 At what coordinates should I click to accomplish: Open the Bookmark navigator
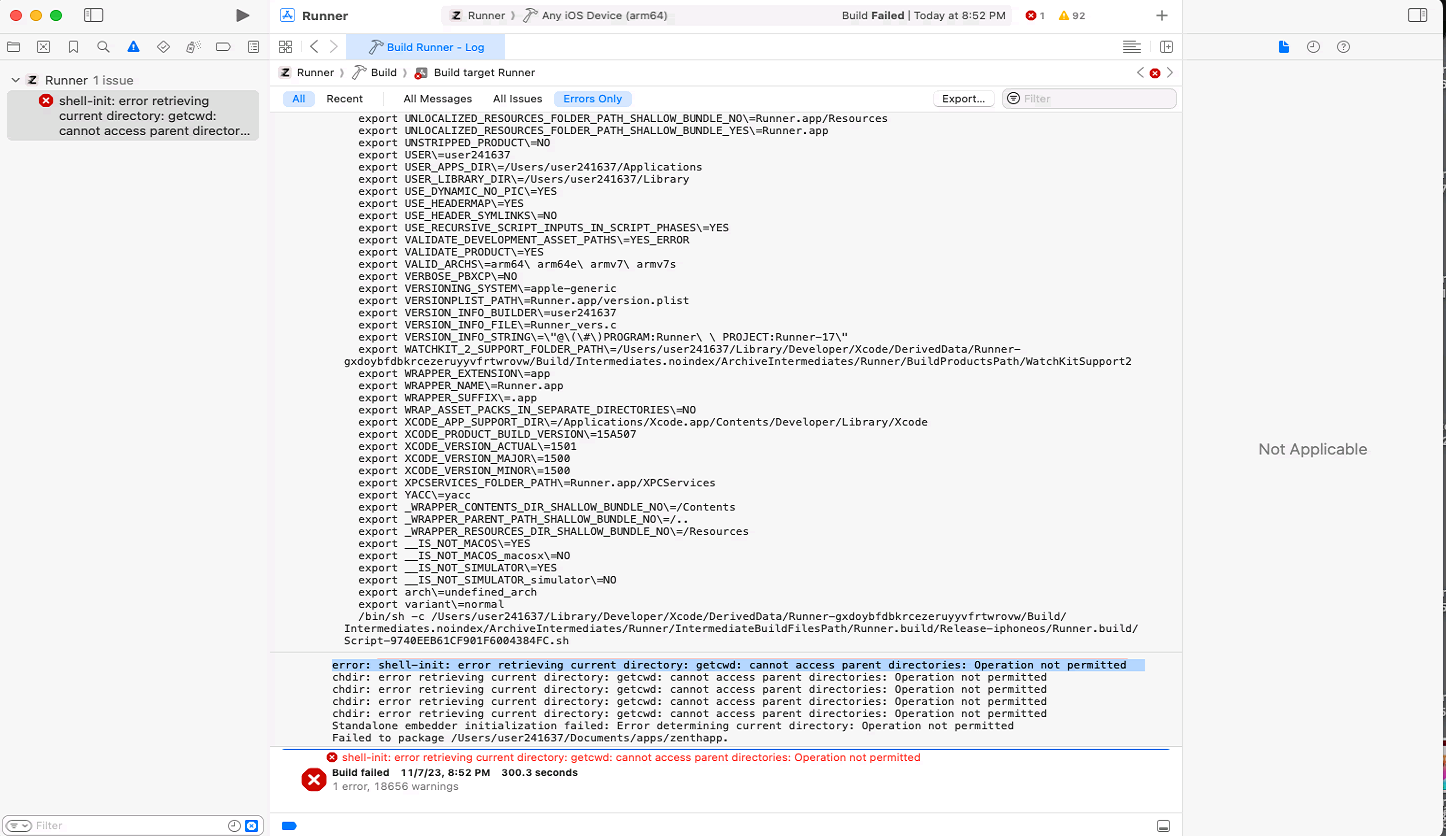click(74, 47)
